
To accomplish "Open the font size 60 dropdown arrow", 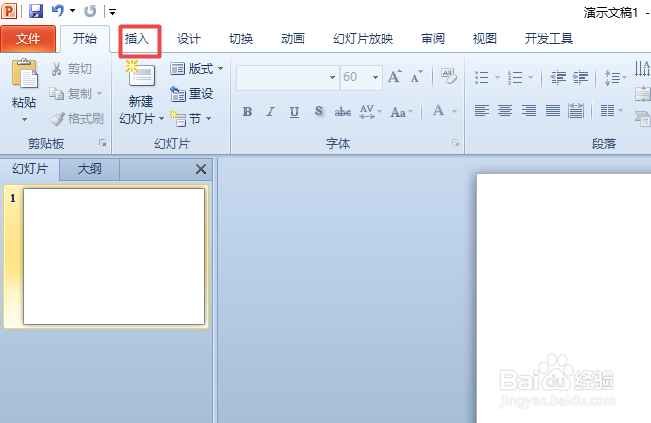I will 375,78.
